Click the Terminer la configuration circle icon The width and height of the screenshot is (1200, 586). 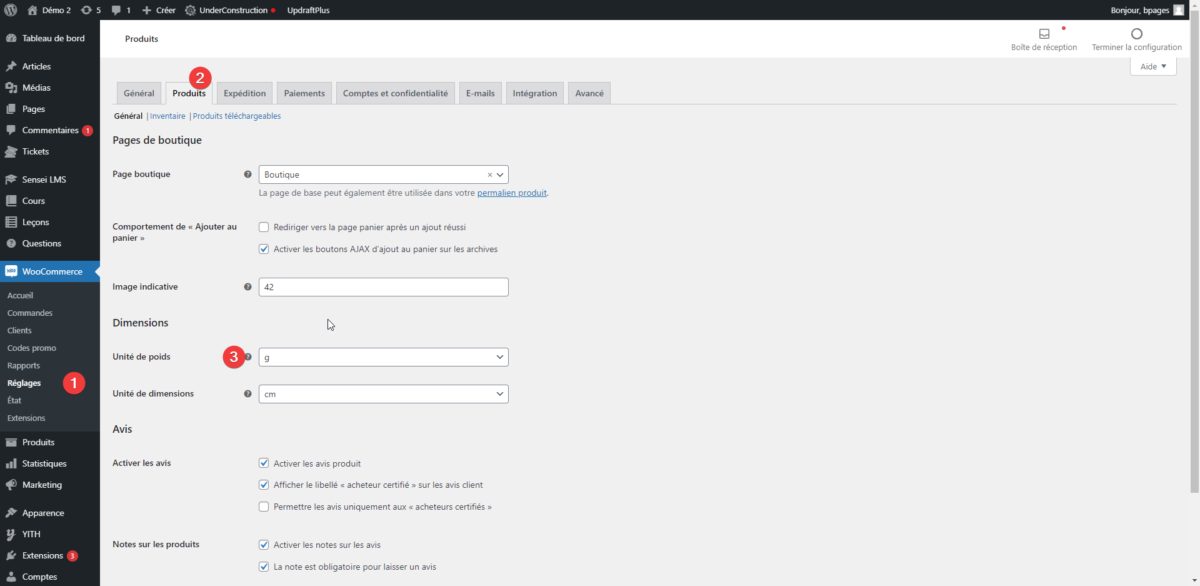pyautogui.click(x=1136, y=34)
